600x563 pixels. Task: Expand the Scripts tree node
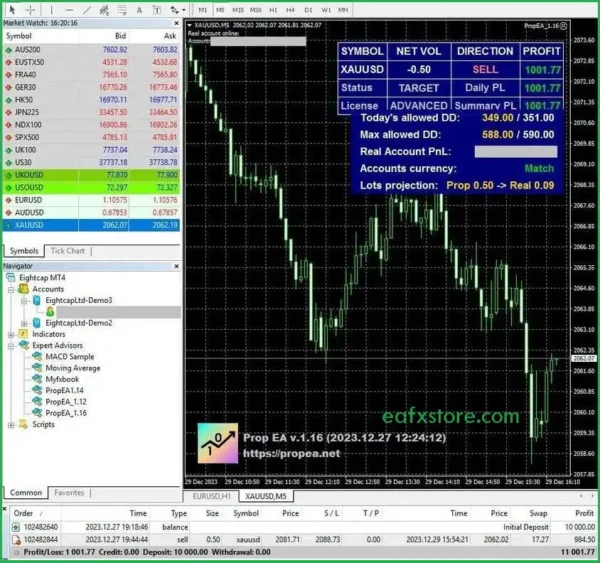coord(11,424)
